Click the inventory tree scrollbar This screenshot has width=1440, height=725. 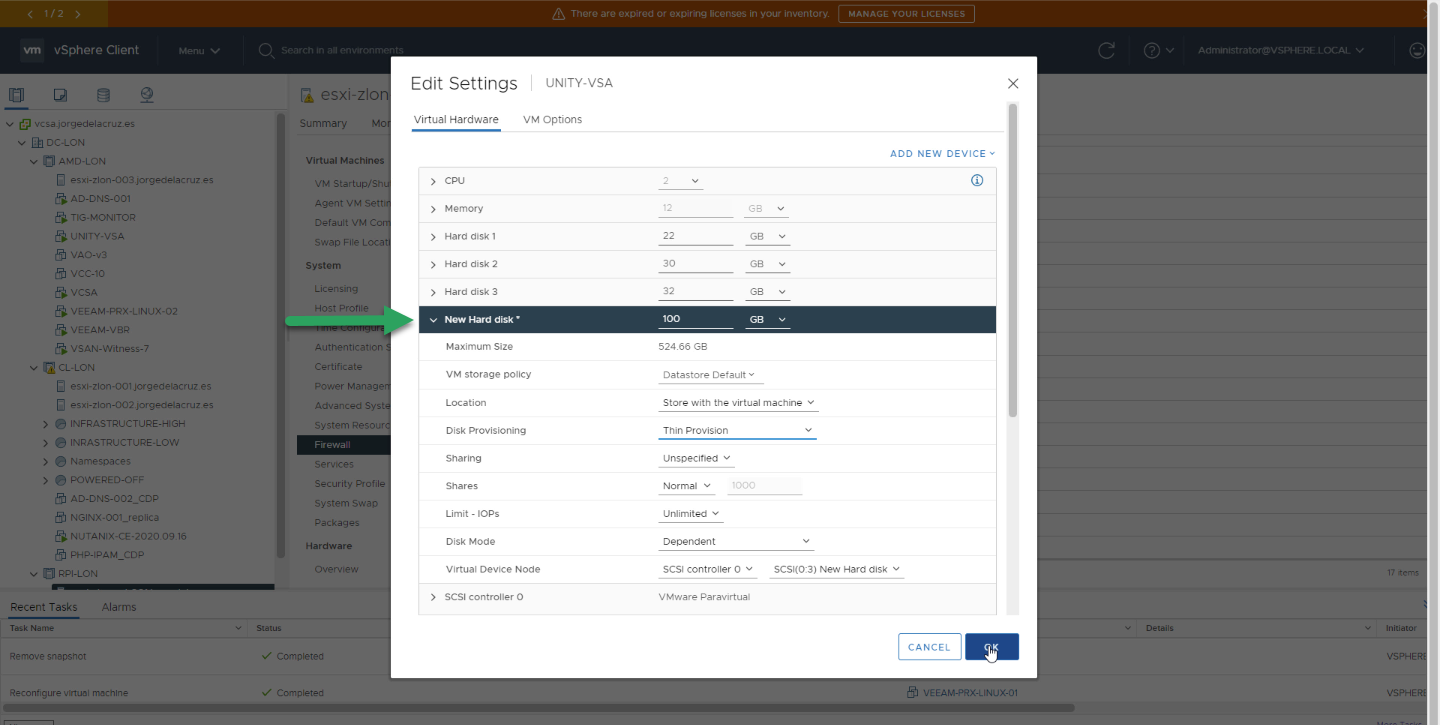click(281, 335)
